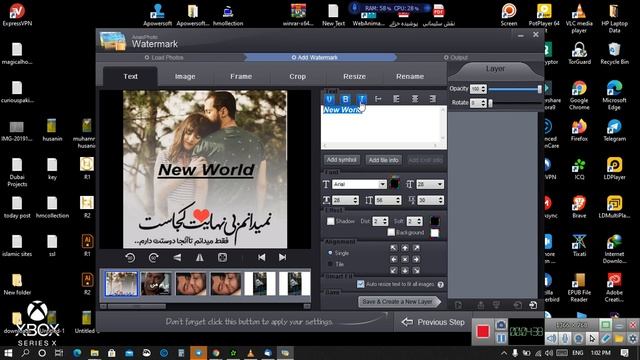Viewport: 640px width, 360px height.
Task: Align text right
Action: point(433,99)
